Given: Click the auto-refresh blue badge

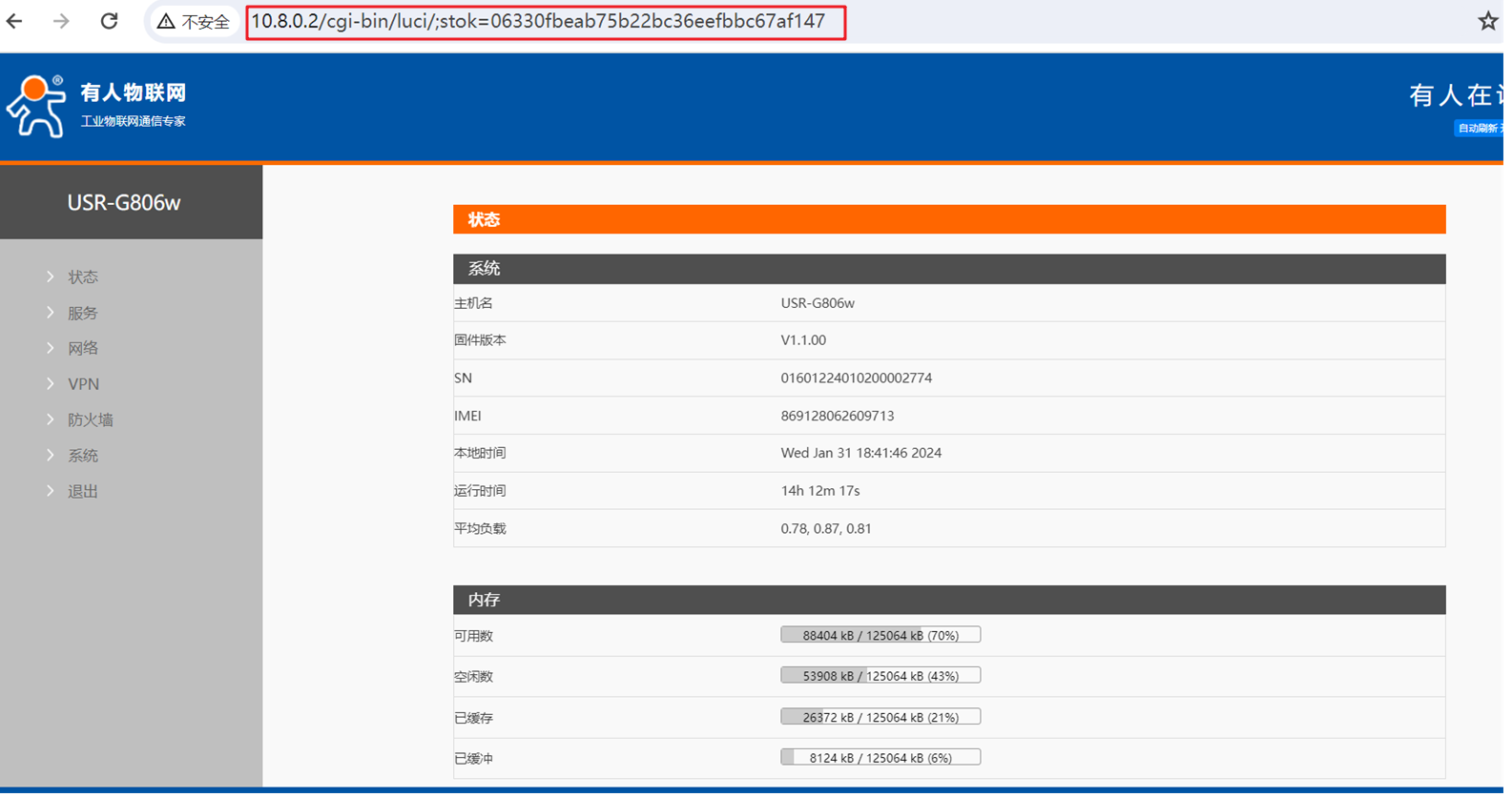Looking at the screenshot, I should 1479,129.
